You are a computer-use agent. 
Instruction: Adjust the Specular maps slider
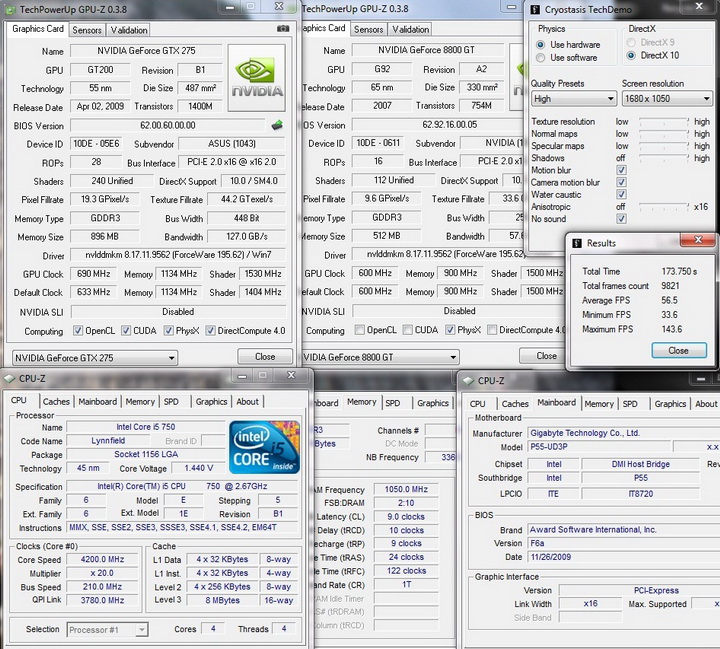point(664,146)
